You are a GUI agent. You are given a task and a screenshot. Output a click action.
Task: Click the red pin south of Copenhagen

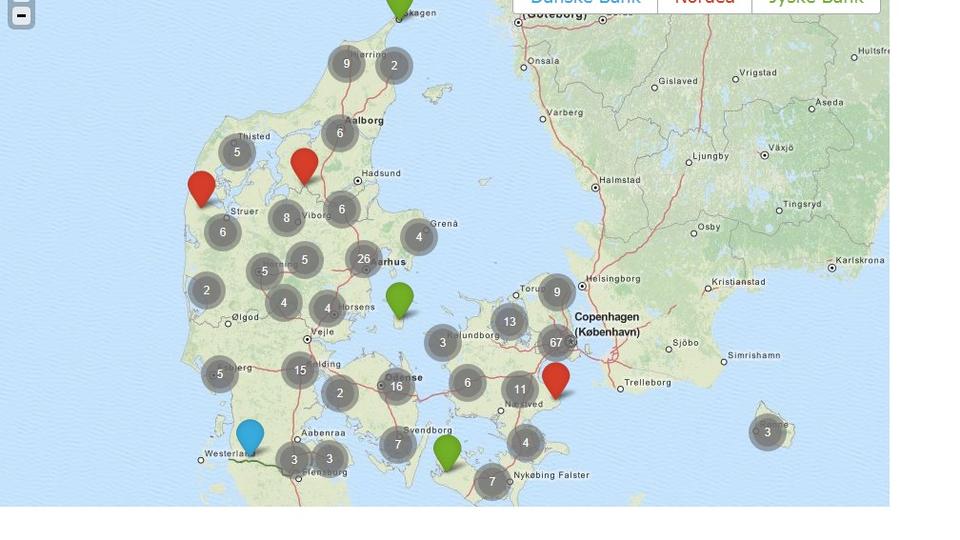[555, 379]
